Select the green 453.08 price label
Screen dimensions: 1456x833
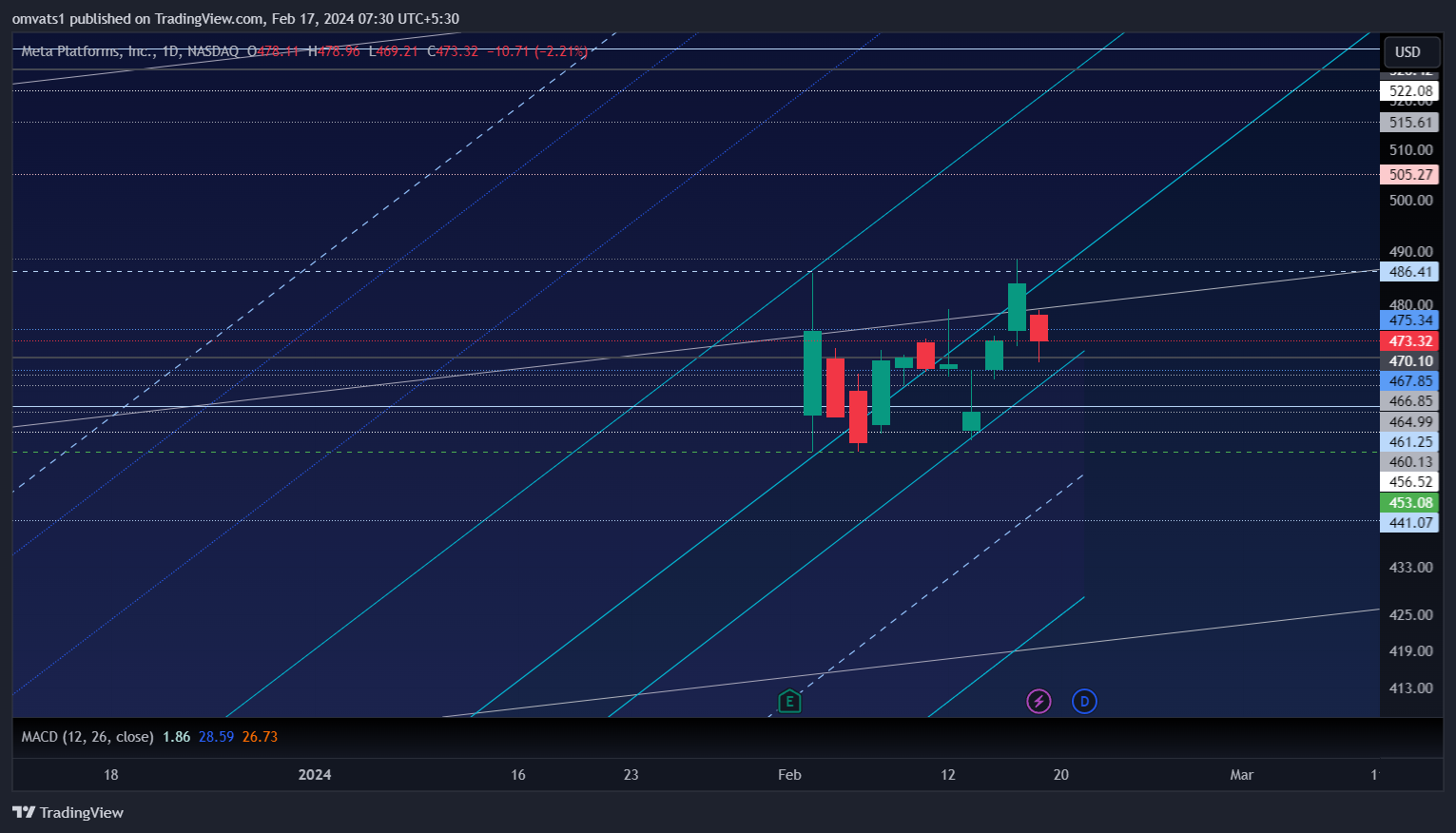pyautogui.click(x=1410, y=503)
